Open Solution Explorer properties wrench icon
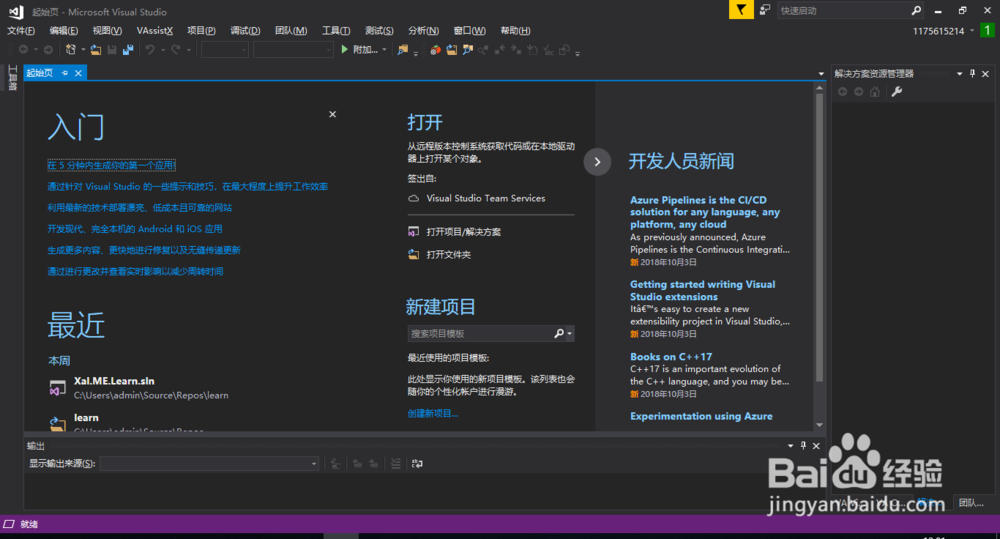This screenshot has width=1000, height=539. [x=897, y=92]
